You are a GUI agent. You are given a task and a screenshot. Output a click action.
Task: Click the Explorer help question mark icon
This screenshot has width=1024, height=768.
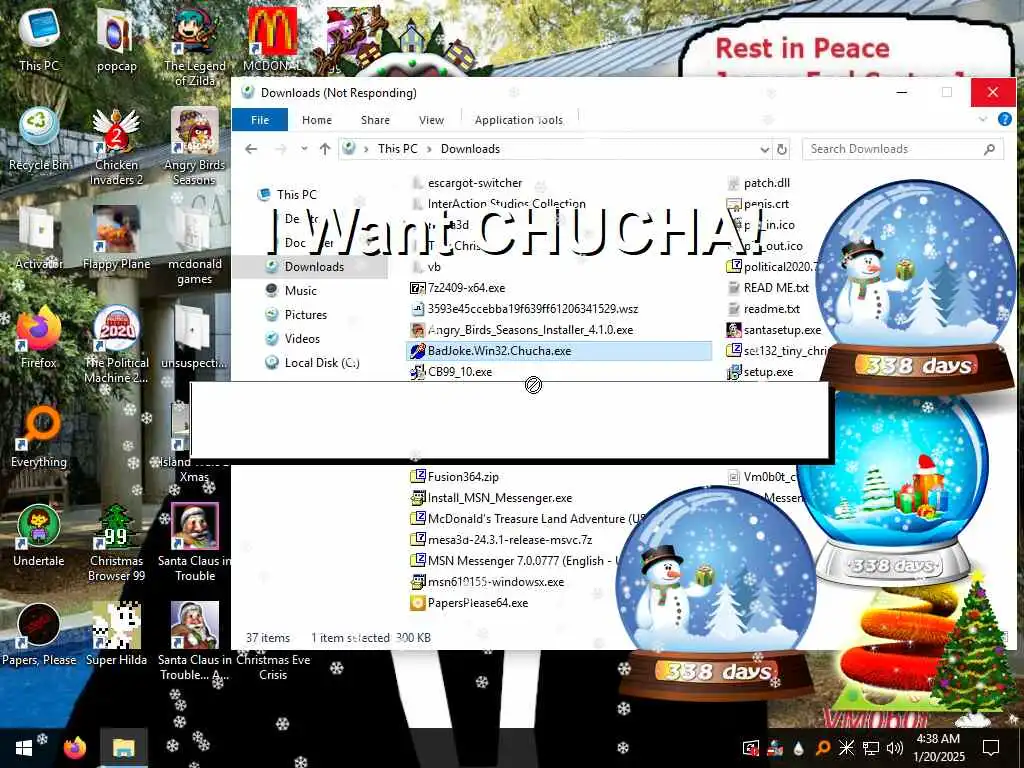tap(1004, 119)
